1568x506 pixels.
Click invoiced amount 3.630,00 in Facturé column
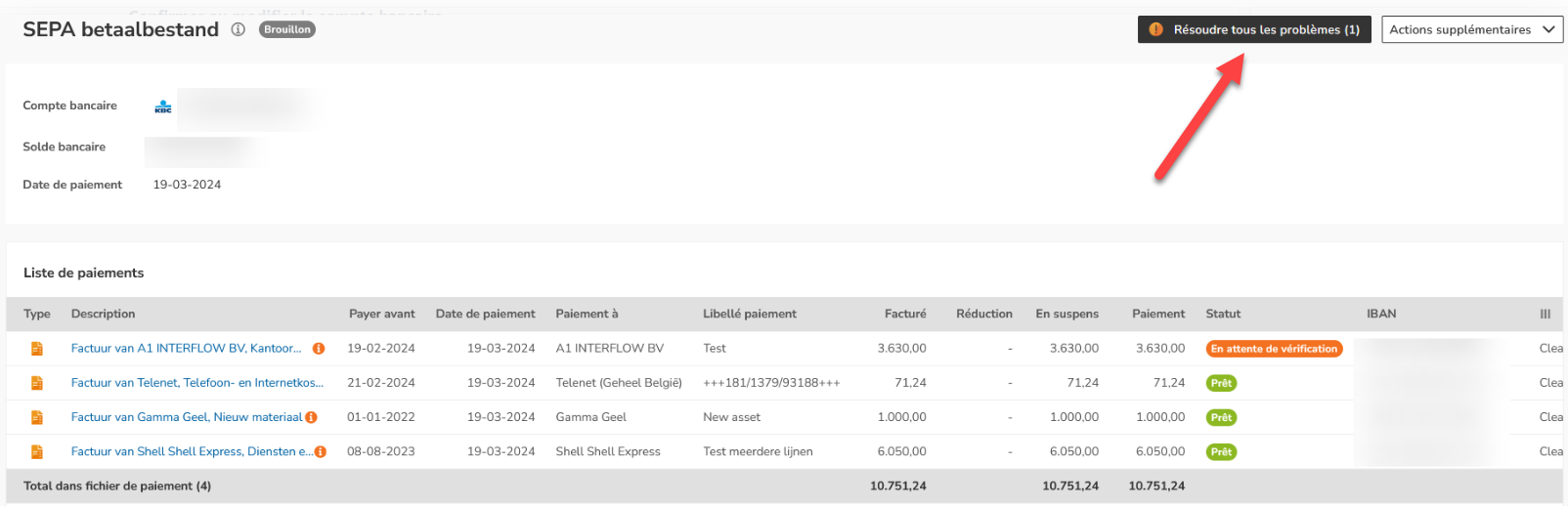click(901, 348)
